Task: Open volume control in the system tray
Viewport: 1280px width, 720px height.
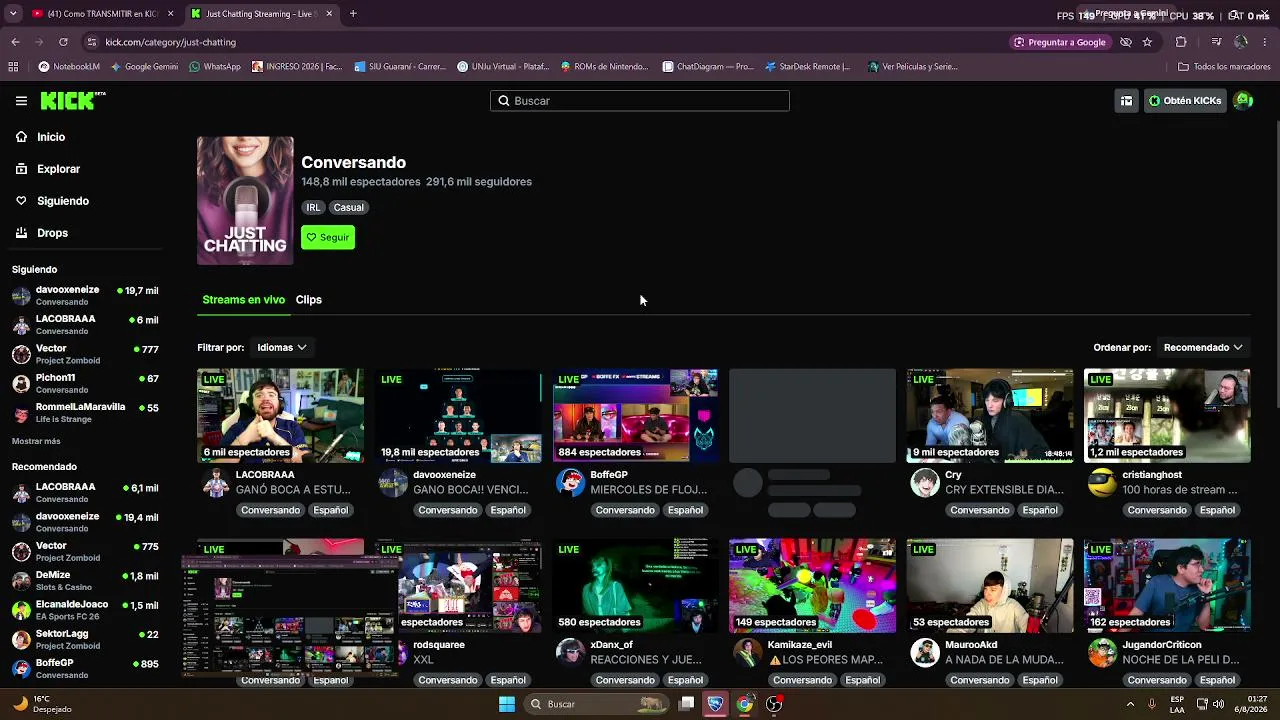Action: [x=1218, y=704]
